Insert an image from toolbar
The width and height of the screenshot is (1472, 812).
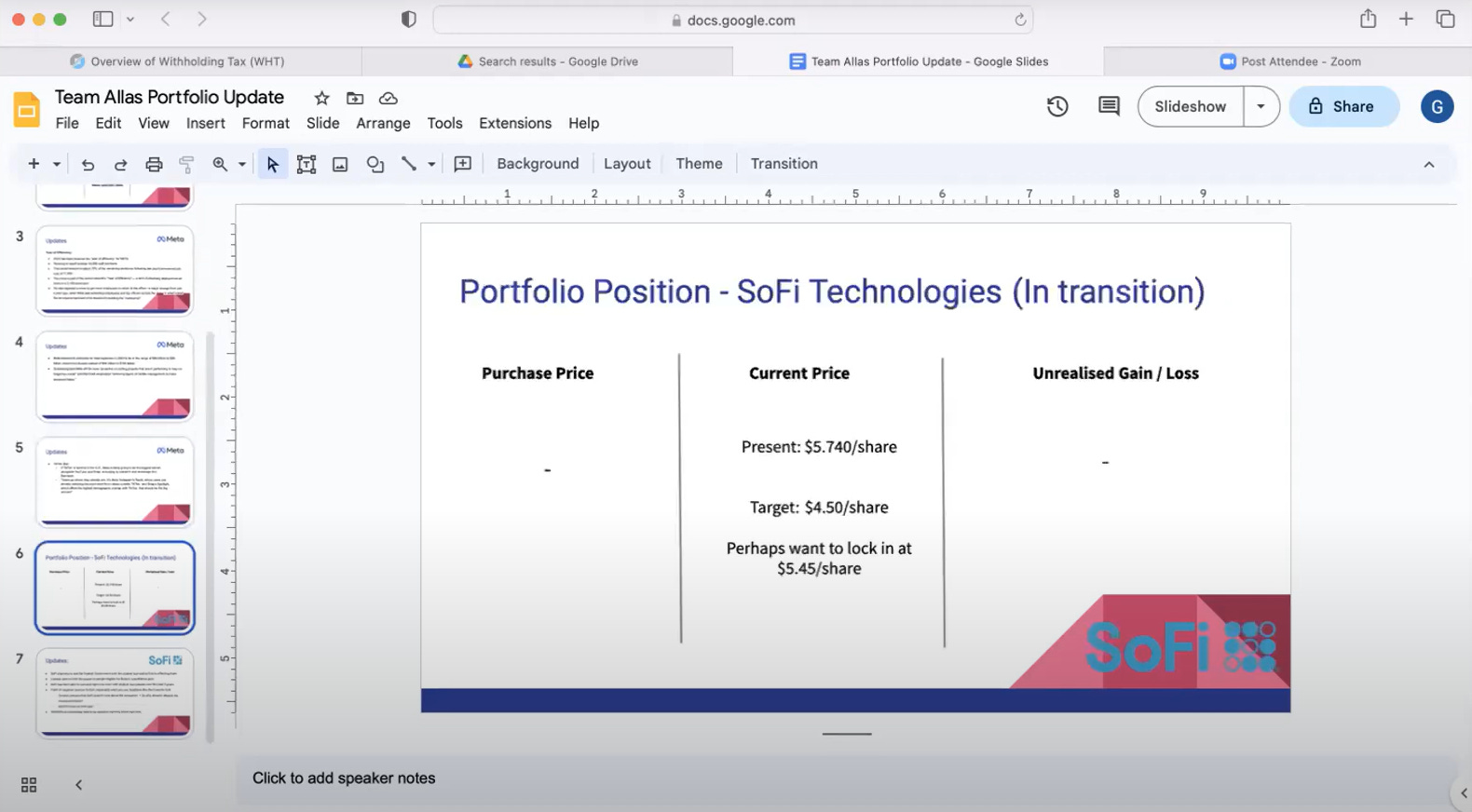[x=340, y=164]
